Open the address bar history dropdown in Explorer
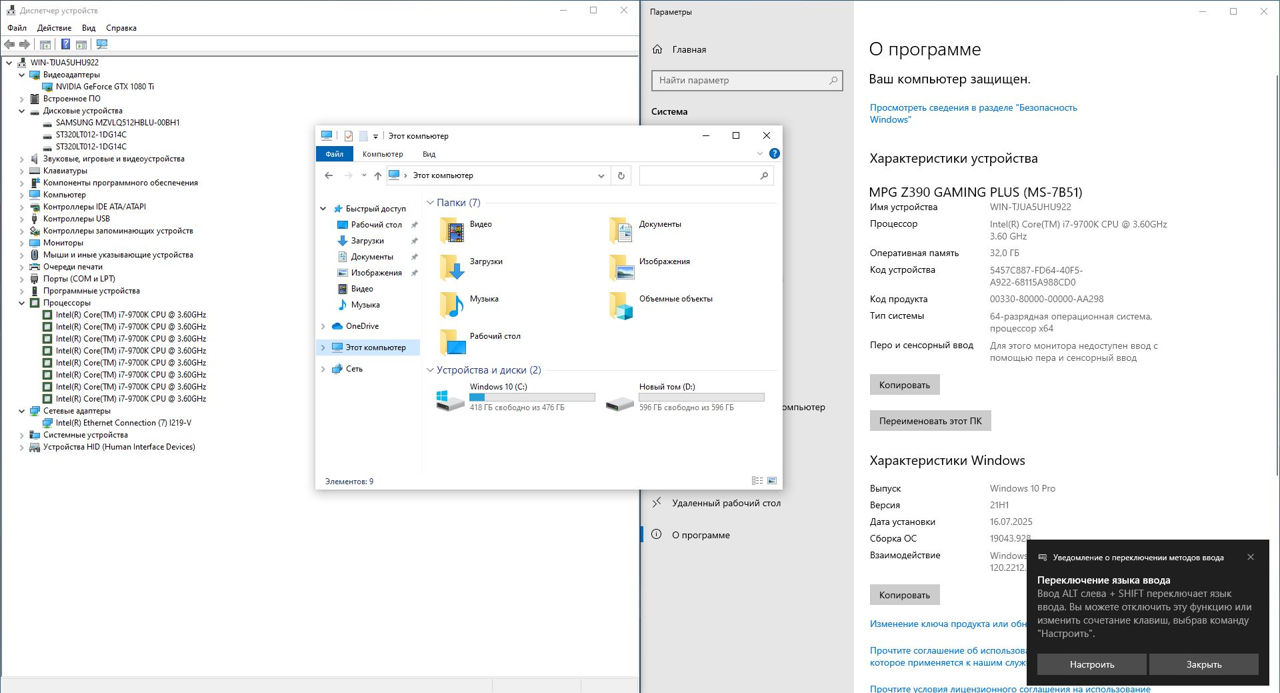This screenshot has width=1280, height=693. coord(601,176)
